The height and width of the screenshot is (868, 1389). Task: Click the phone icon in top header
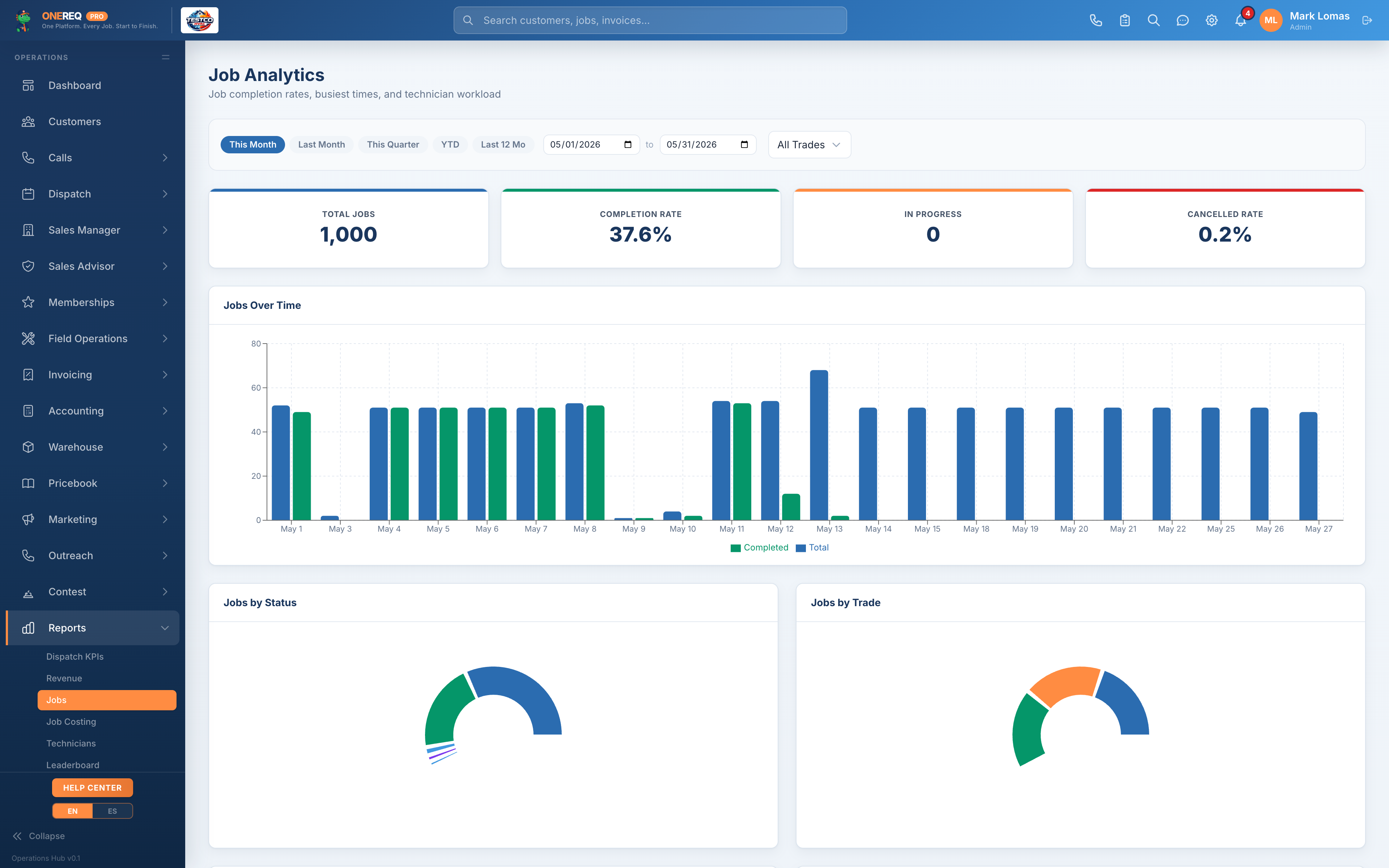coord(1096,21)
